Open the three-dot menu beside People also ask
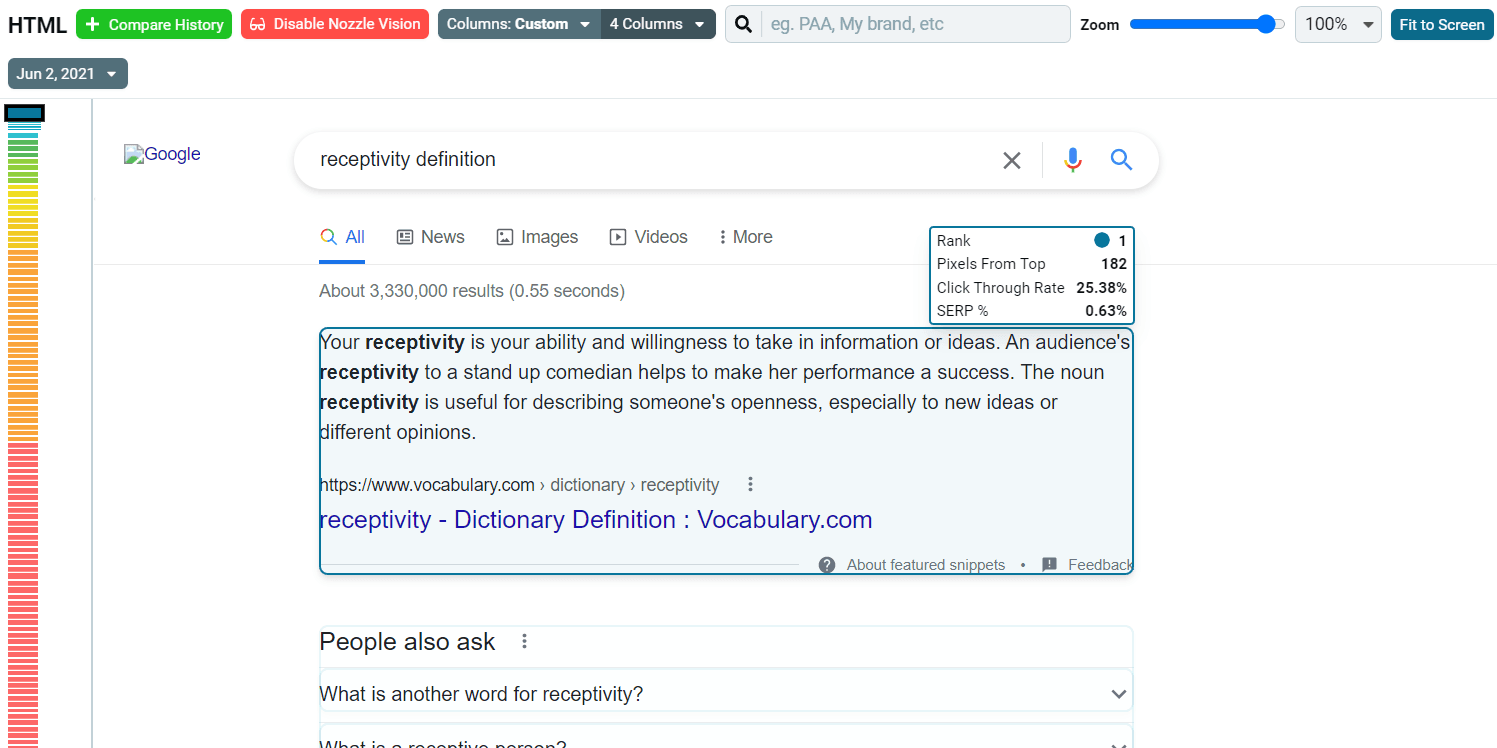The height and width of the screenshot is (748, 1497). [524, 642]
